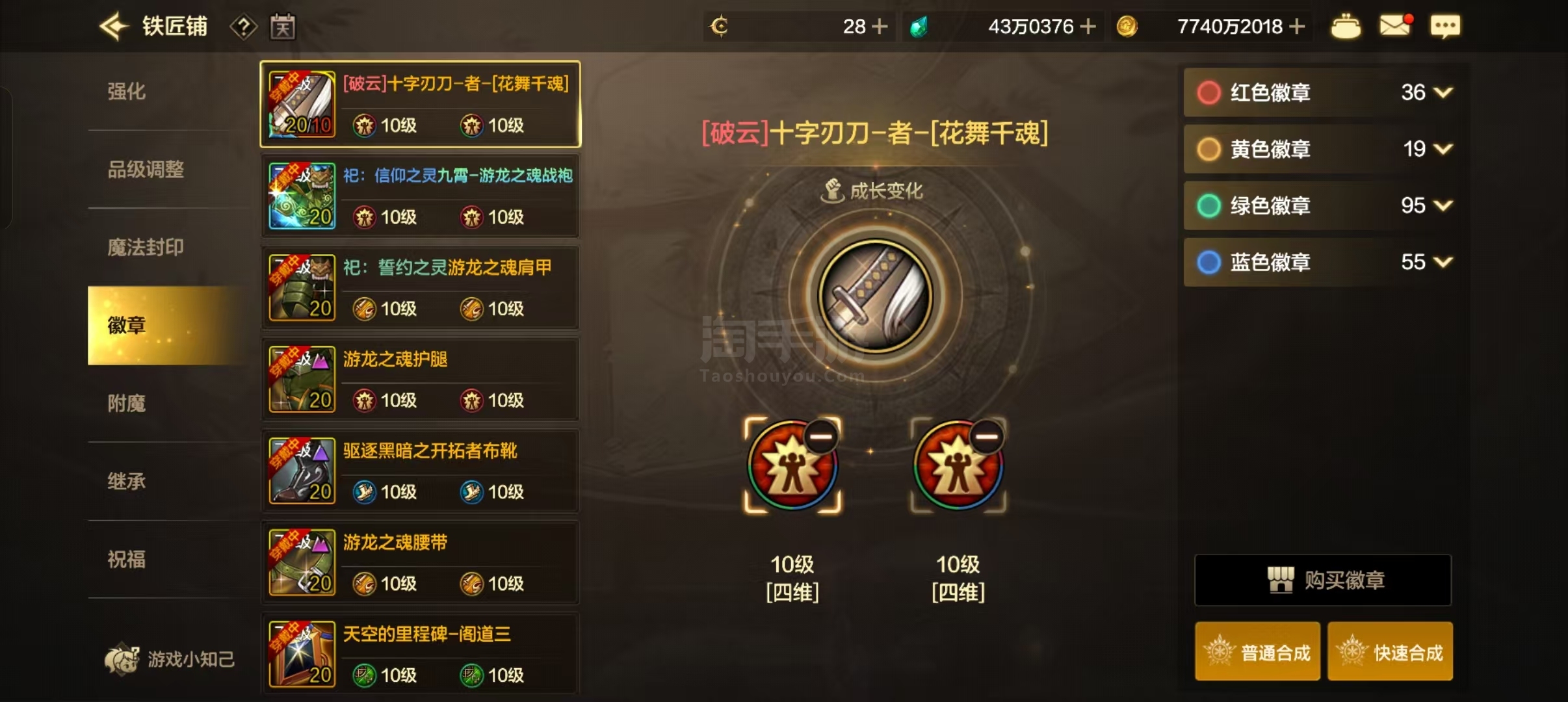Expand the 蓝色徽章 list

pos(1443,262)
